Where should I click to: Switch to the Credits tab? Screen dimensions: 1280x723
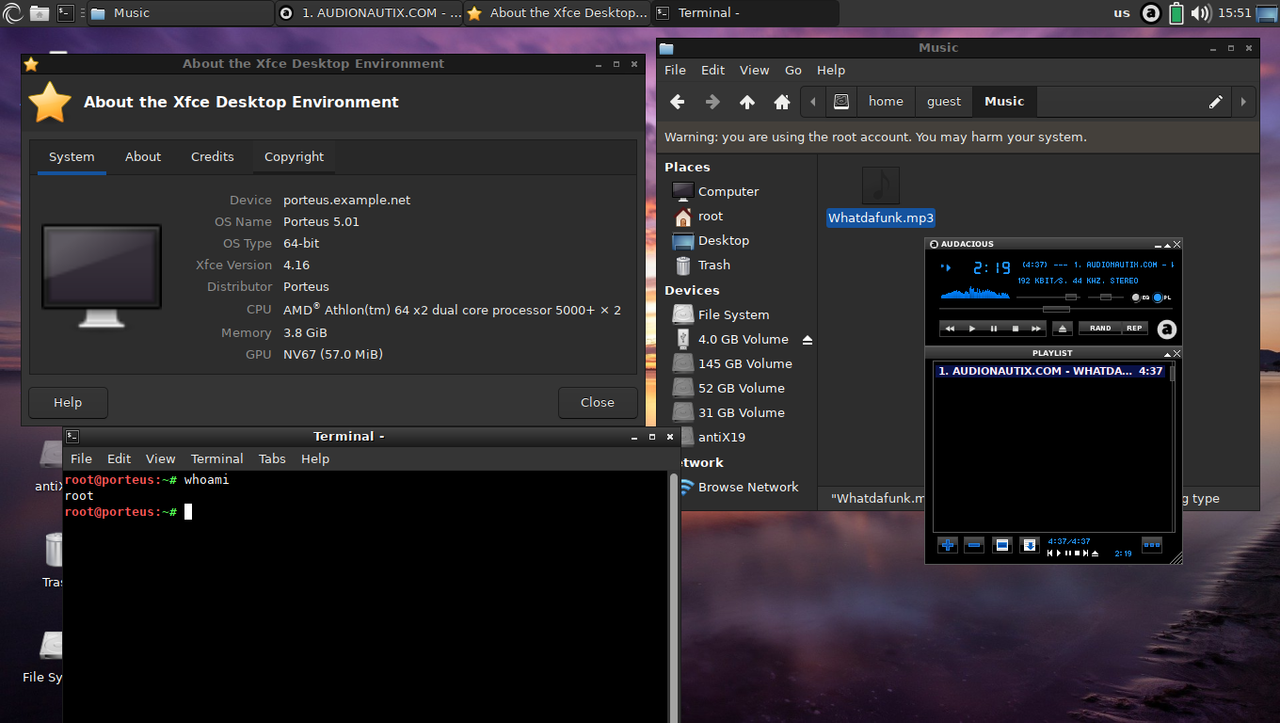pyautogui.click(x=212, y=157)
